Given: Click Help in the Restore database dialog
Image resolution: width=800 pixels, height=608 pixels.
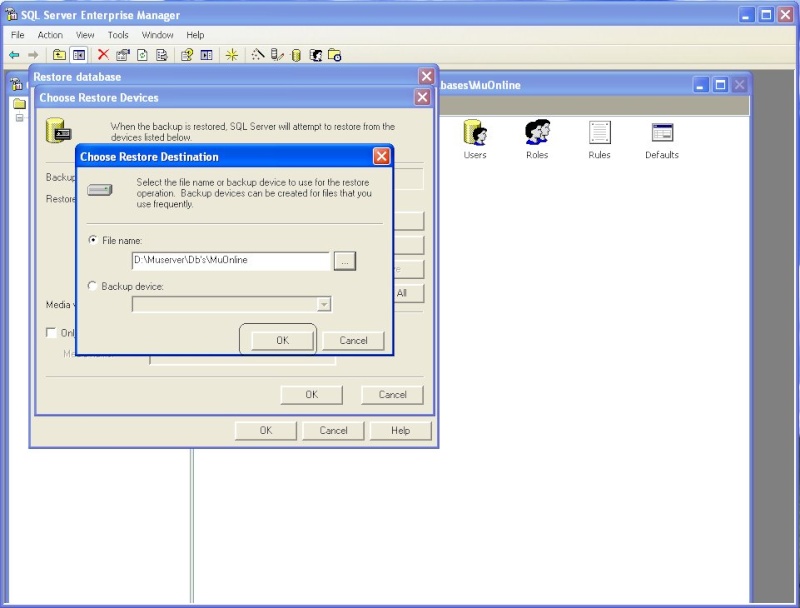Looking at the screenshot, I should (x=401, y=430).
